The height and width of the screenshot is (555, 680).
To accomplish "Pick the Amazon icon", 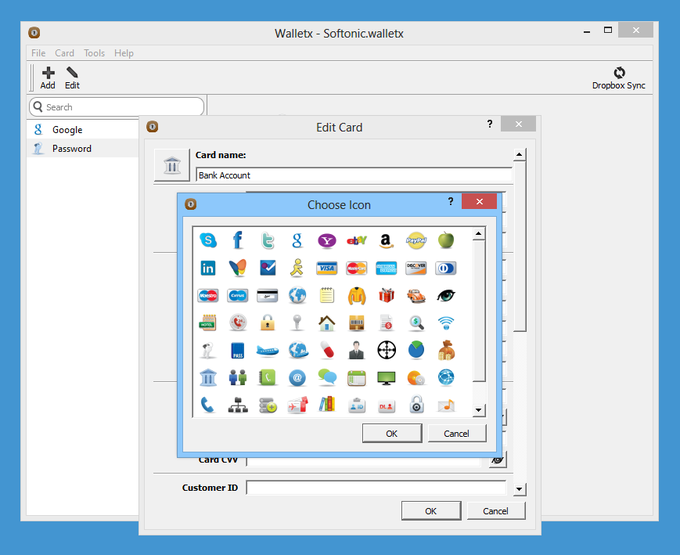I will [386, 240].
